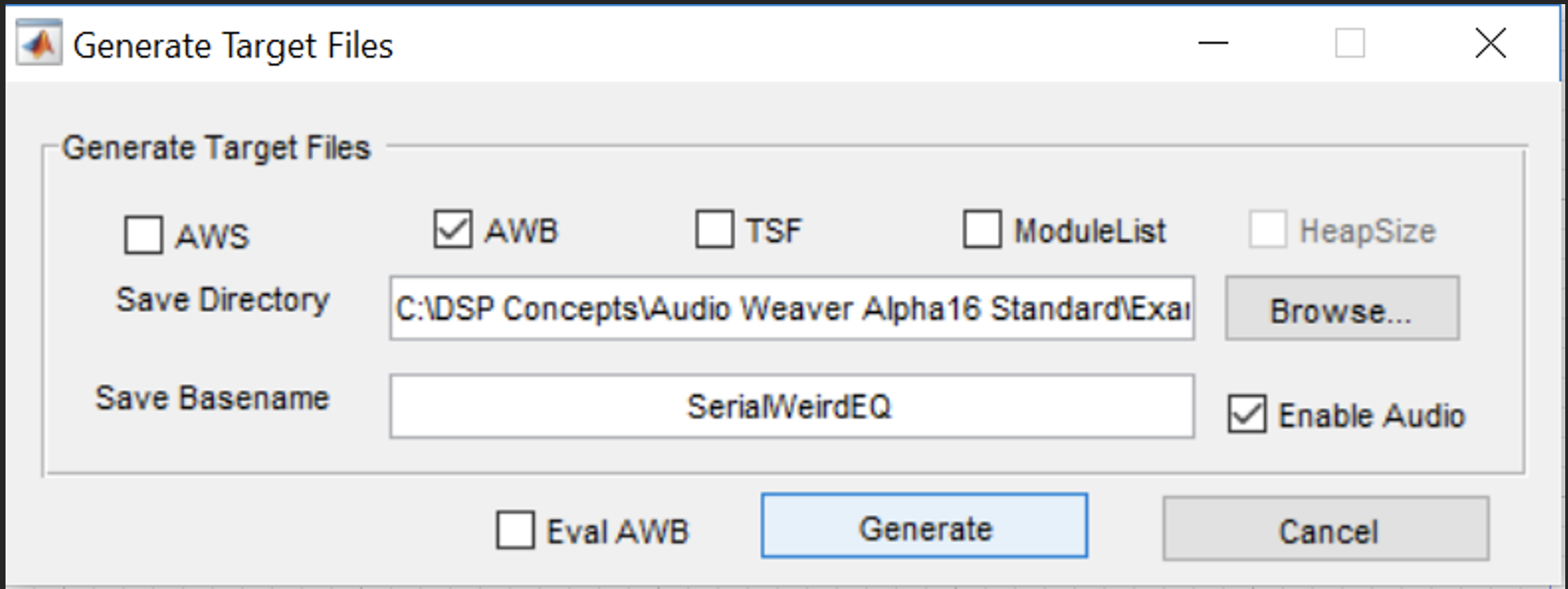The height and width of the screenshot is (589, 1568).
Task: Enable the AWS checkbox
Action: tap(143, 235)
